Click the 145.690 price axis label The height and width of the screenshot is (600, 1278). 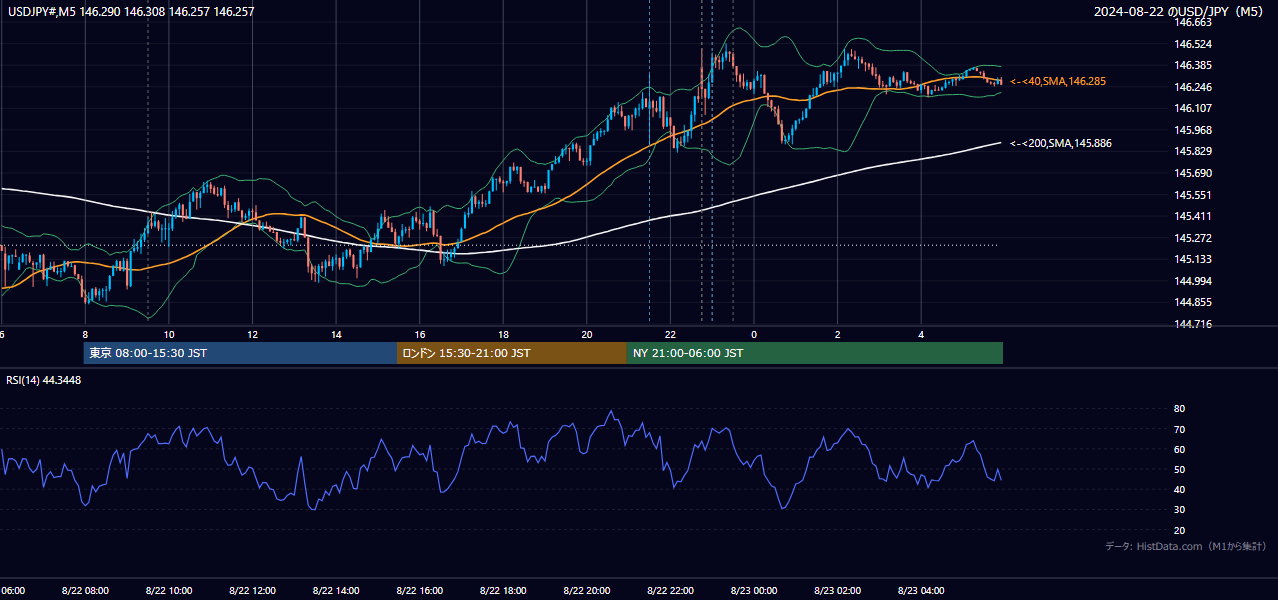tap(1193, 173)
